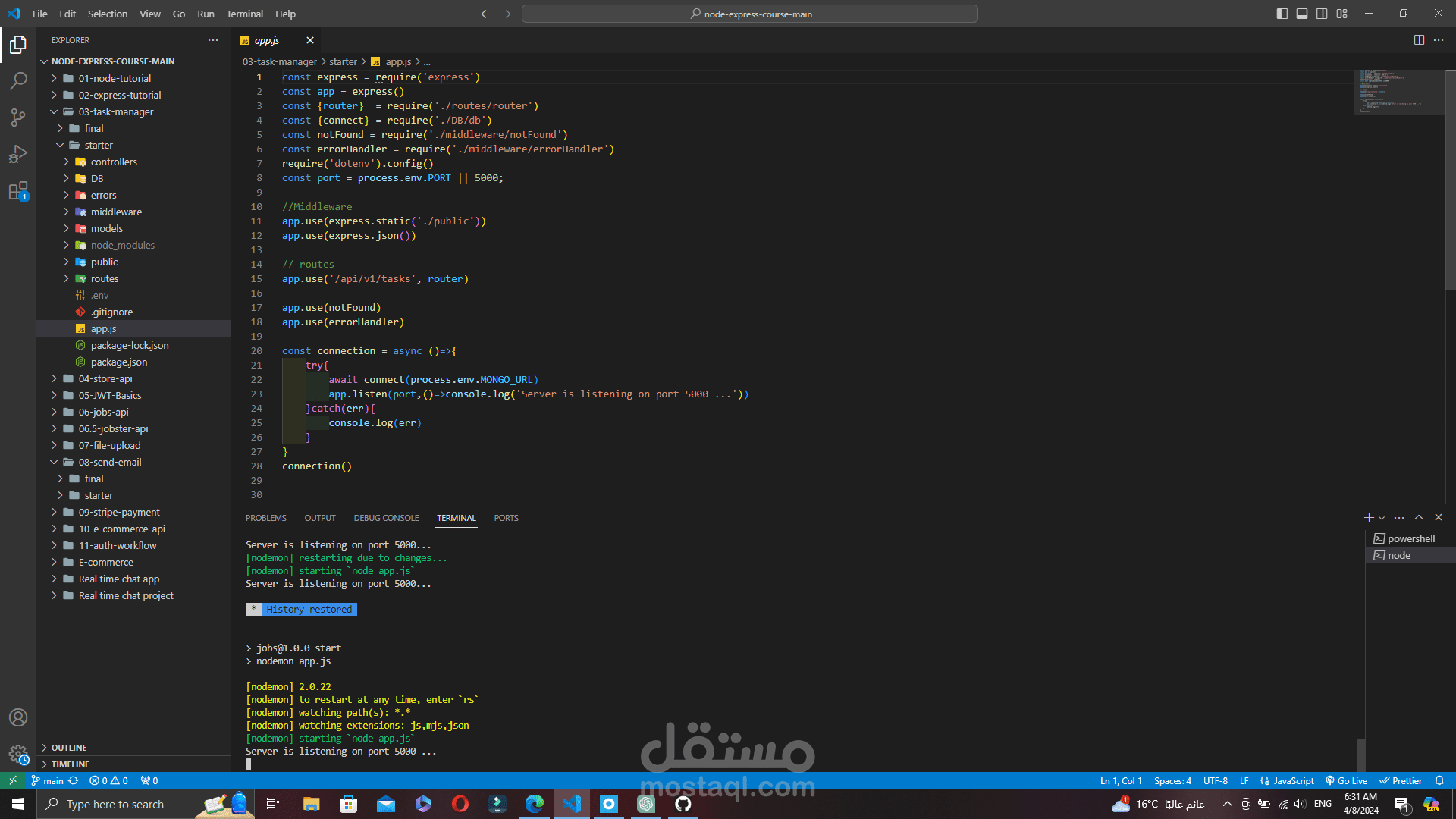
Task: Open the Terminal menu
Action: 244,14
